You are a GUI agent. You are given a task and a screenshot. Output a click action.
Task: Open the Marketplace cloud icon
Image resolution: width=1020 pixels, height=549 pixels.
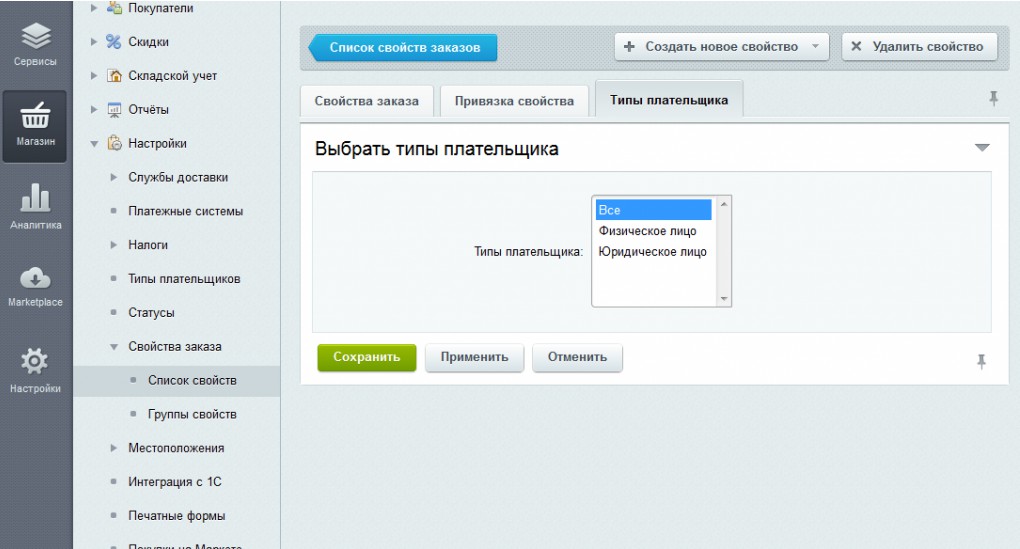(x=35, y=278)
